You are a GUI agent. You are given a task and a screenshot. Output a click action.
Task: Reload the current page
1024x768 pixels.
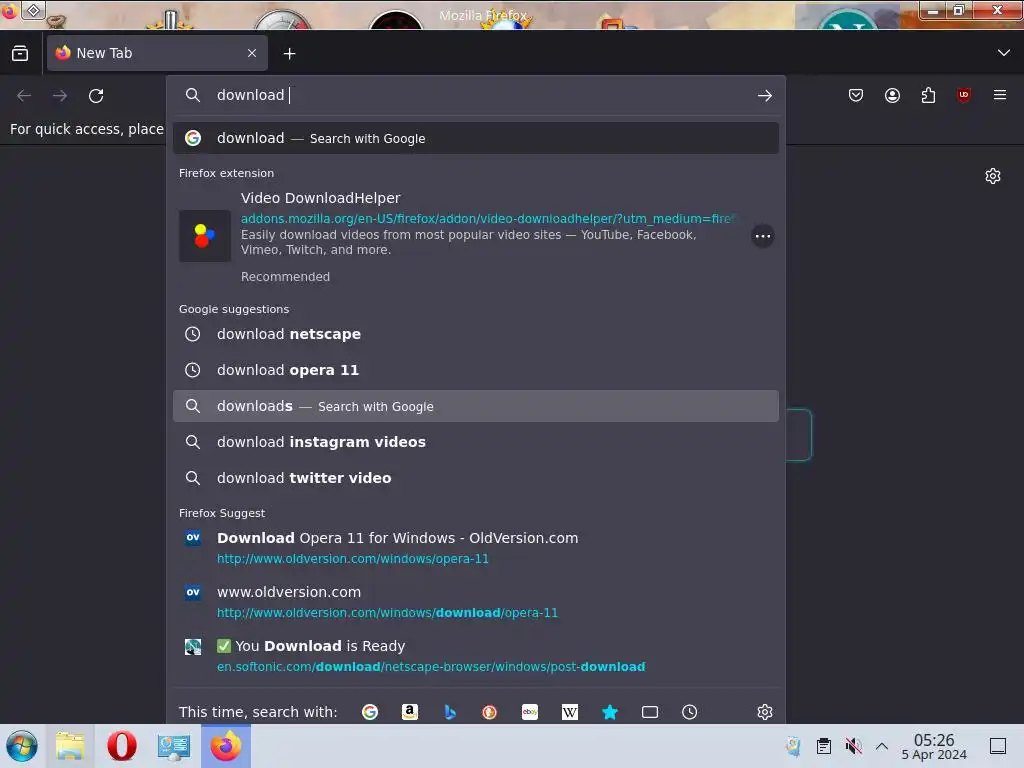[96, 96]
